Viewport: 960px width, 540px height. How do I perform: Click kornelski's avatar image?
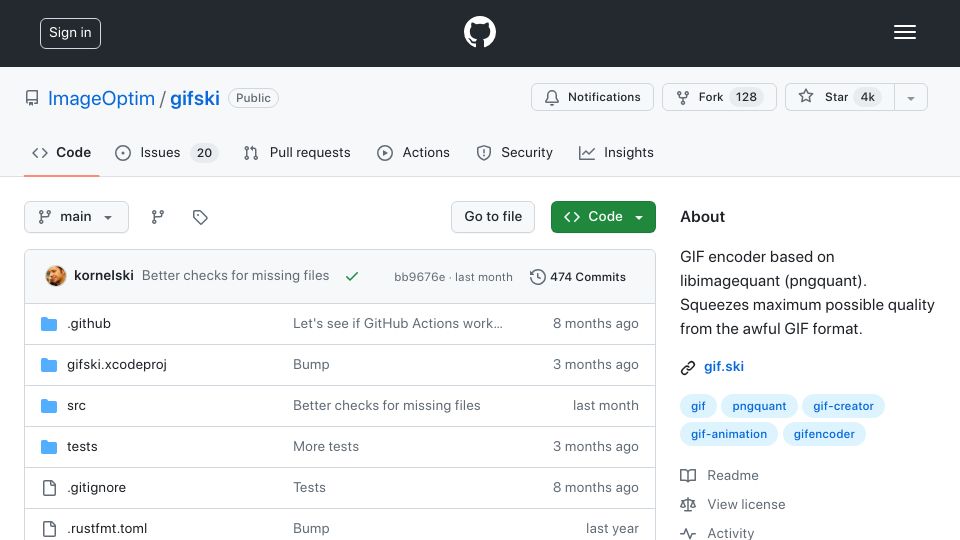pyautogui.click(x=56, y=276)
